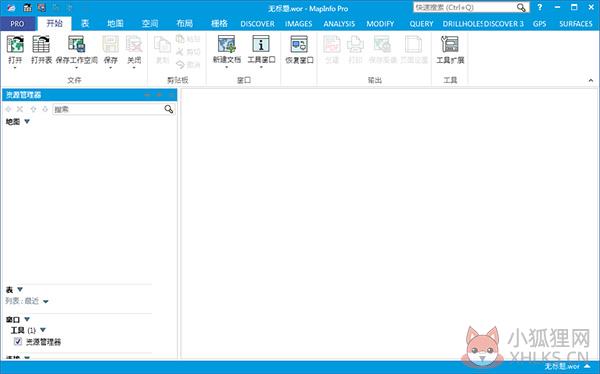
Task: Open the 工具扩展 (Tool Extensions) wrench icon
Action: [450, 44]
